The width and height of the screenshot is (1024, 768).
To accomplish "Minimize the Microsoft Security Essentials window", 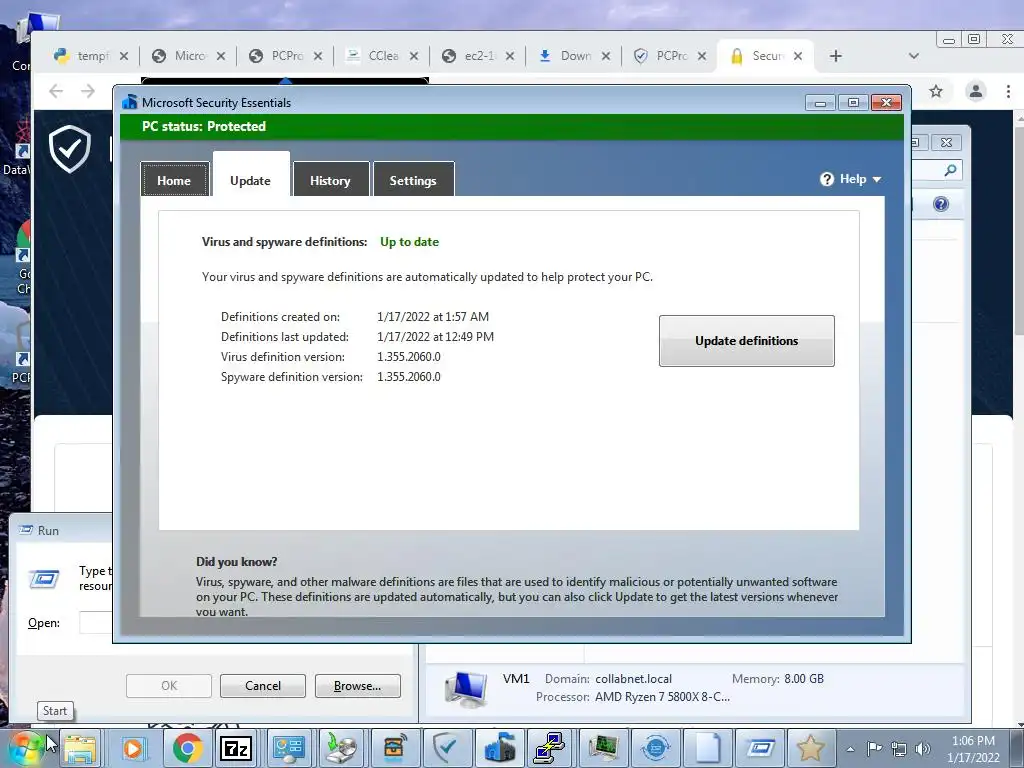I will (820, 103).
